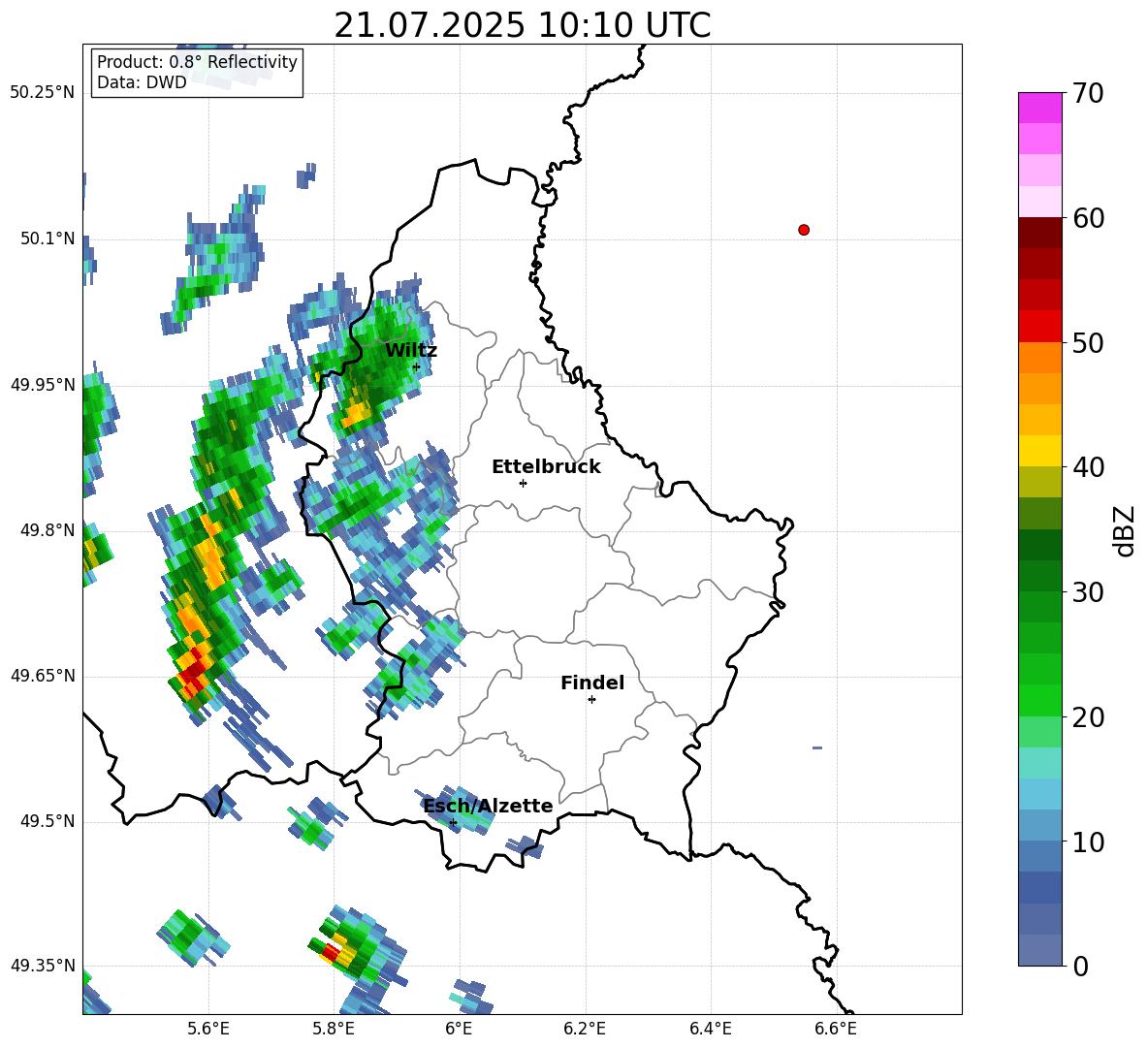Click the colorbar 70 tick value
Screen dimensions: 1148x1048
click(x=1087, y=93)
